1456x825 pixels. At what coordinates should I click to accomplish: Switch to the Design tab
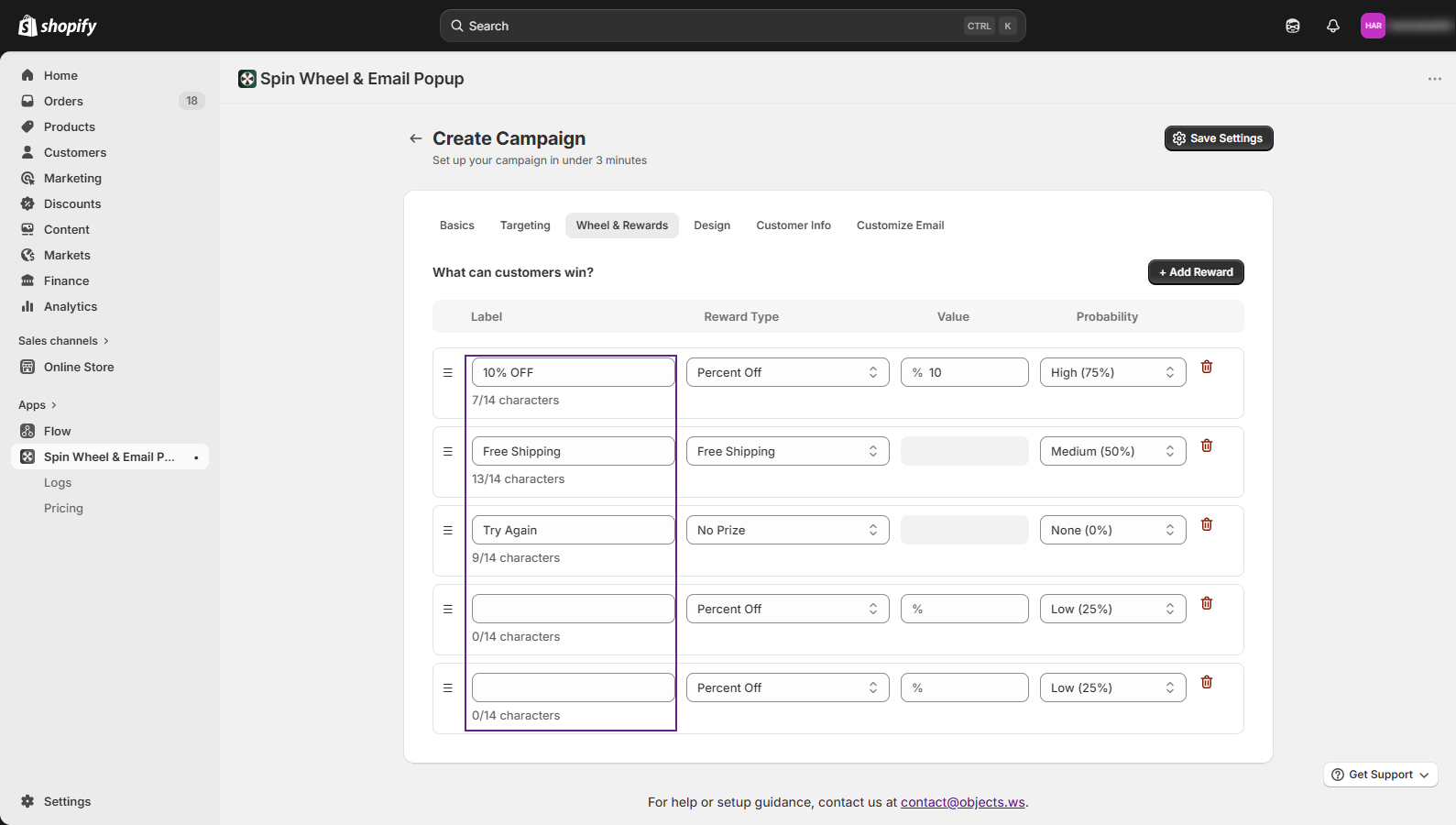tap(712, 225)
